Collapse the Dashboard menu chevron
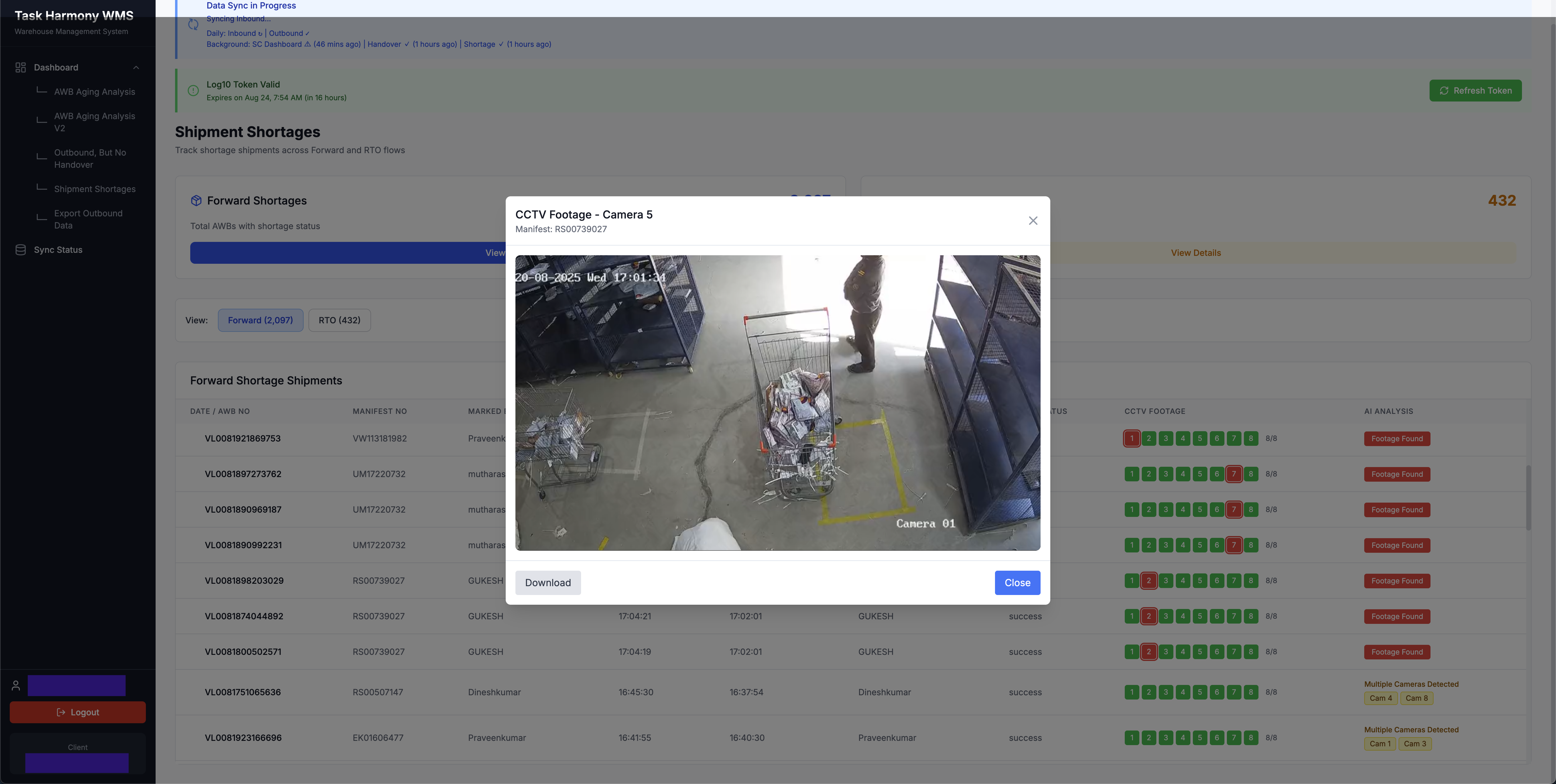 136,67
